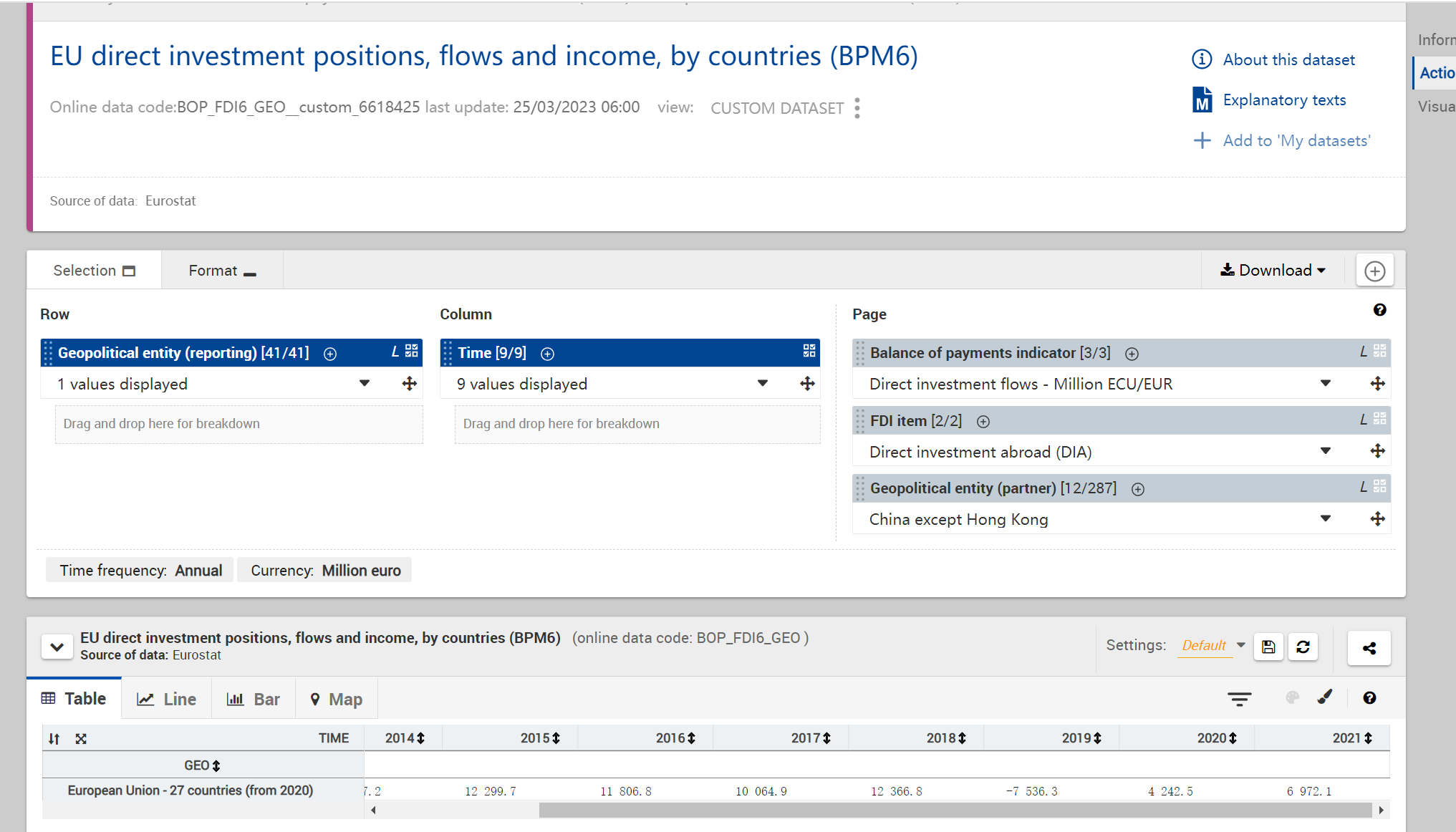Click the swap rows and columns icon

[x=54, y=739]
